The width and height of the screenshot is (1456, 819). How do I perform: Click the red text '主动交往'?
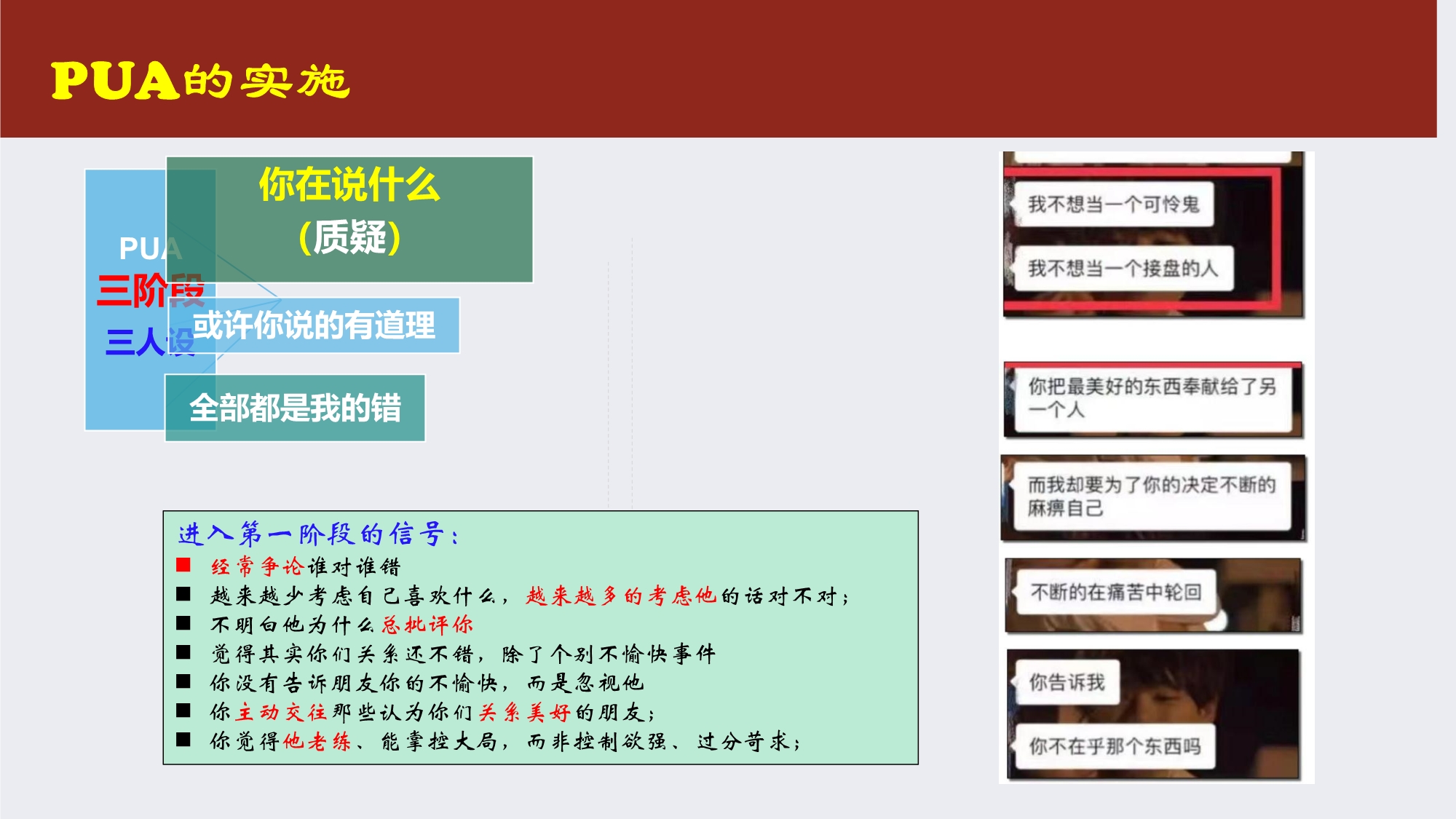point(282,712)
